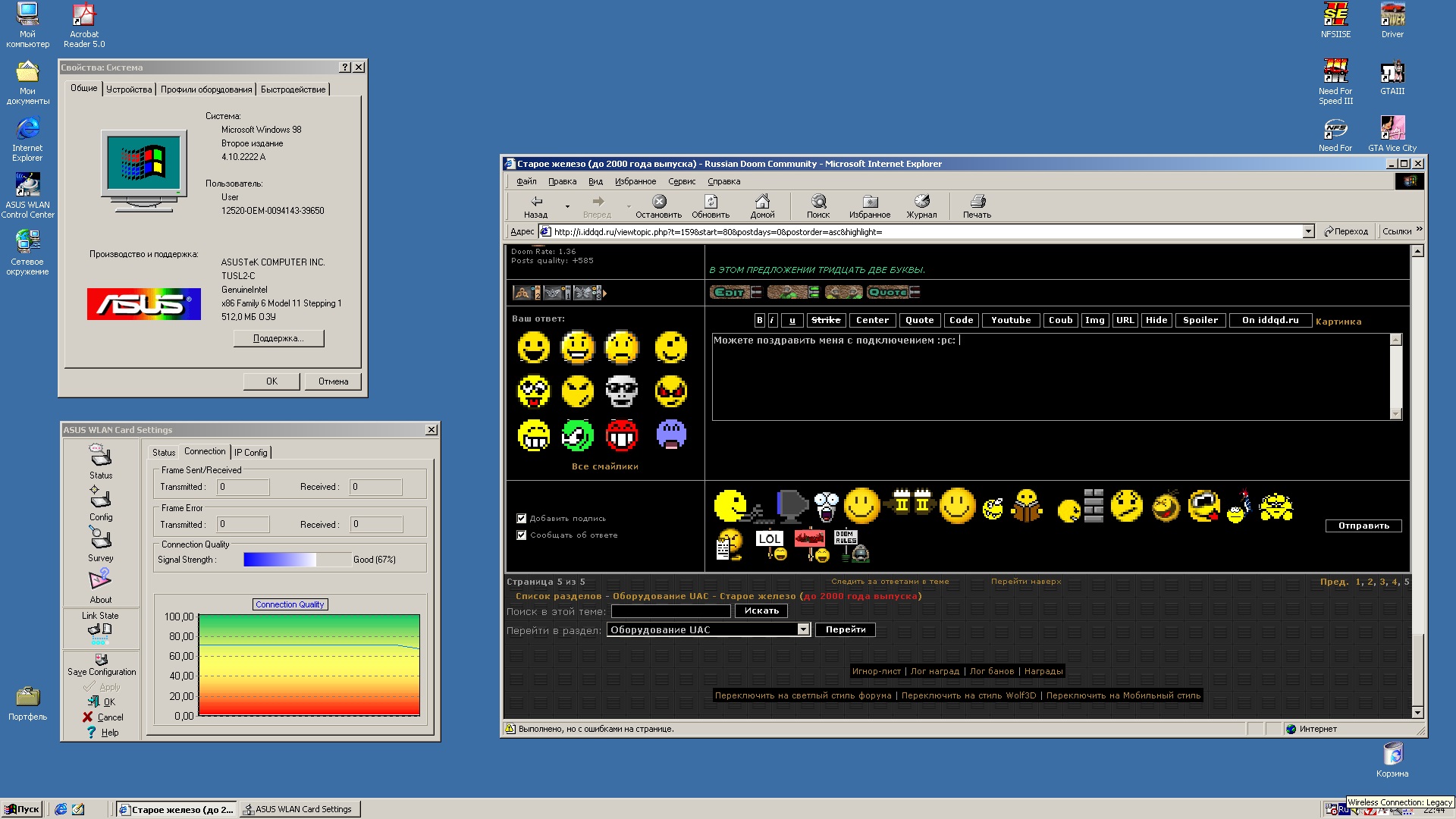Insert the green smiley

pos(578,435)
